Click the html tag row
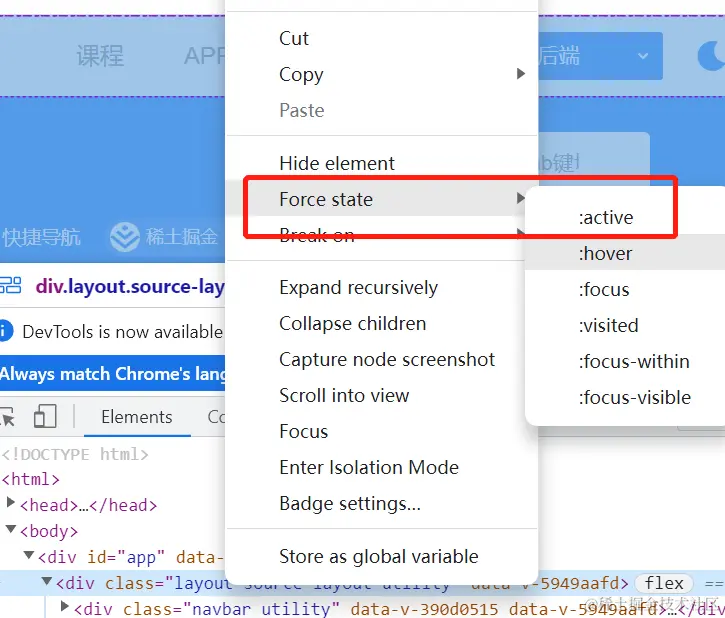This screenshot has width=725, height=618. point(31,479)
